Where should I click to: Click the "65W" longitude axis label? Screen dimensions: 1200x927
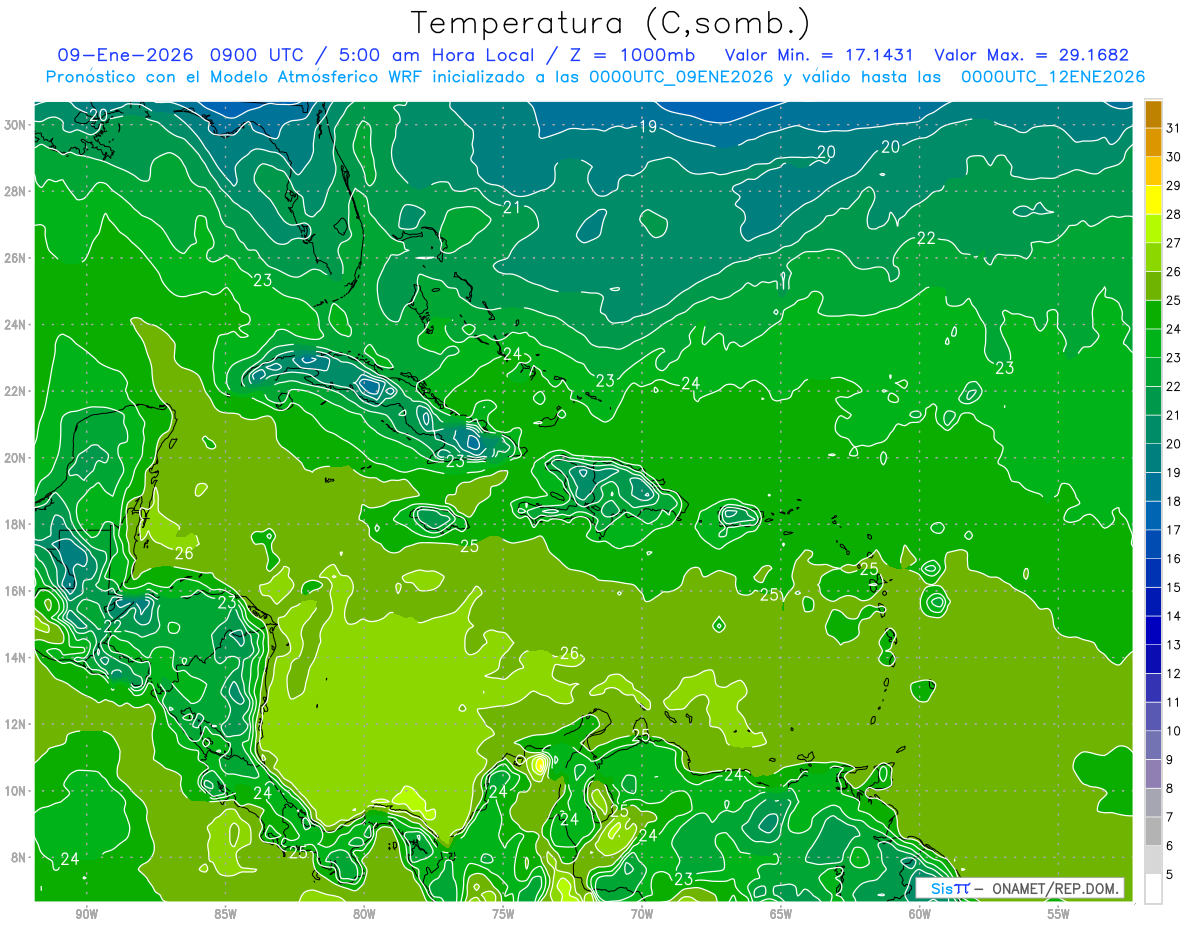tap(781, 914)
